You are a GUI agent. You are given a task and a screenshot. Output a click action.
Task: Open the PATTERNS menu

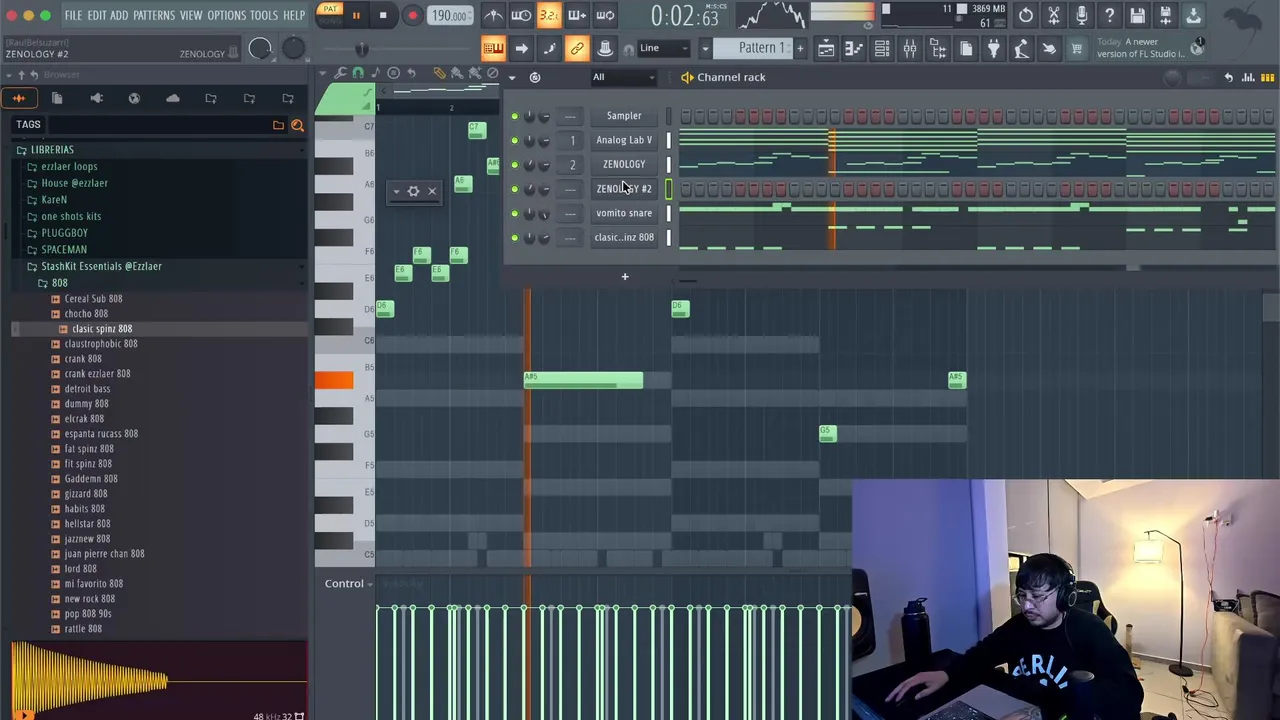click(154, 16)
